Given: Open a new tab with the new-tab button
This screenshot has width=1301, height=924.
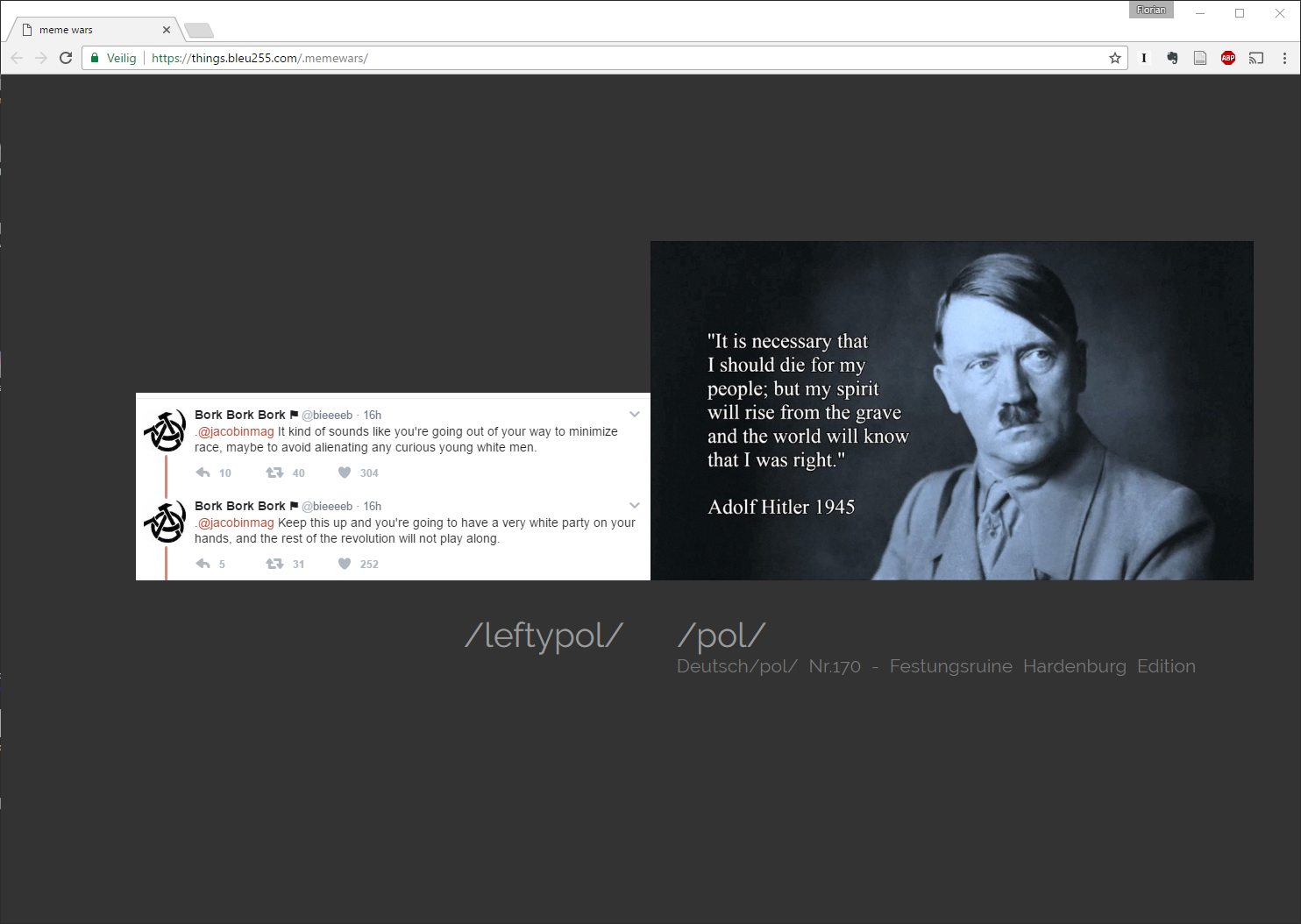Looking at the screenshot, I should (x=199, y=31).
